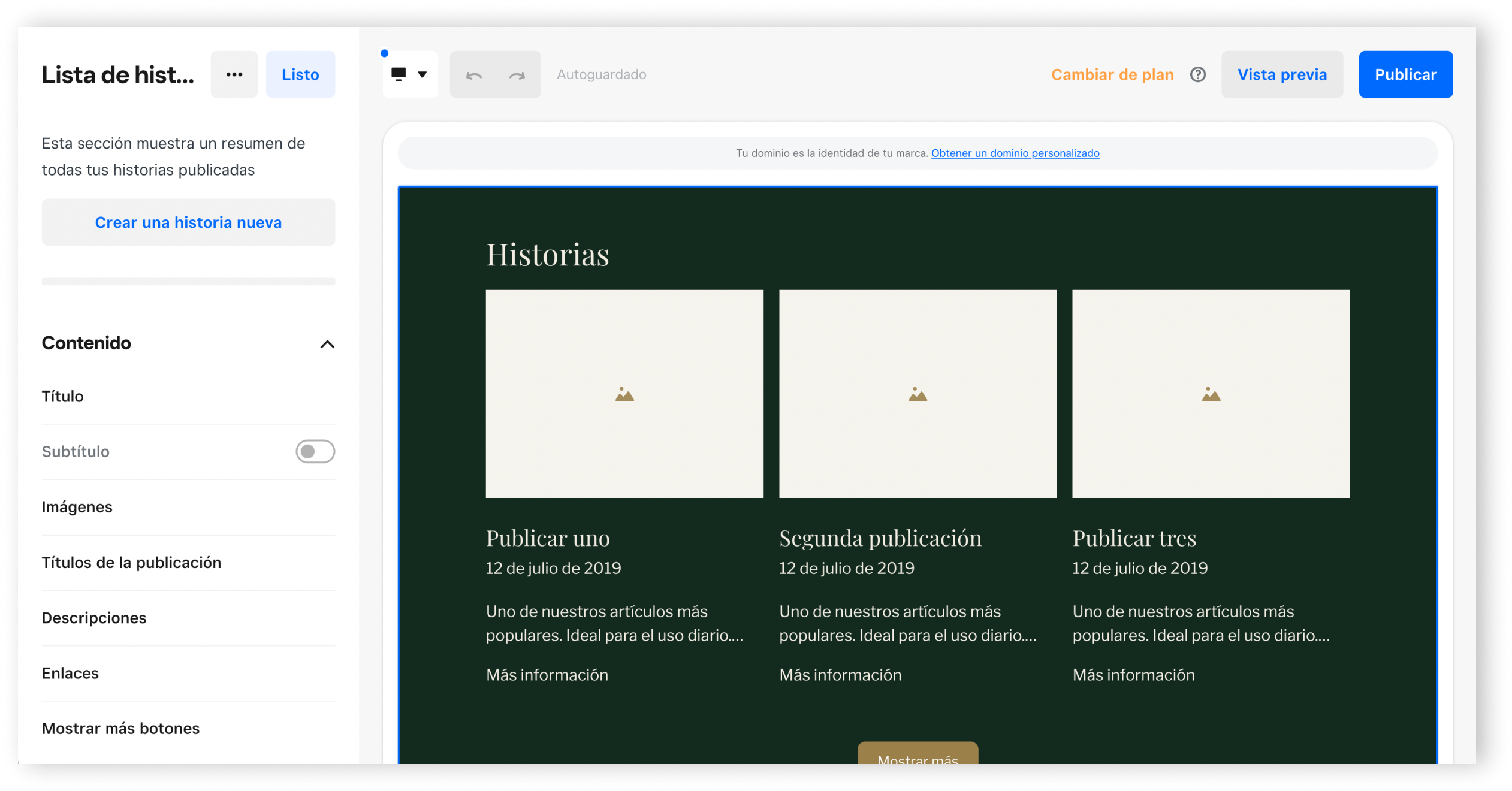Viewport: 1512px width, 791px height.
Task: Open the Descripciones setting
Action: point(188,618)
